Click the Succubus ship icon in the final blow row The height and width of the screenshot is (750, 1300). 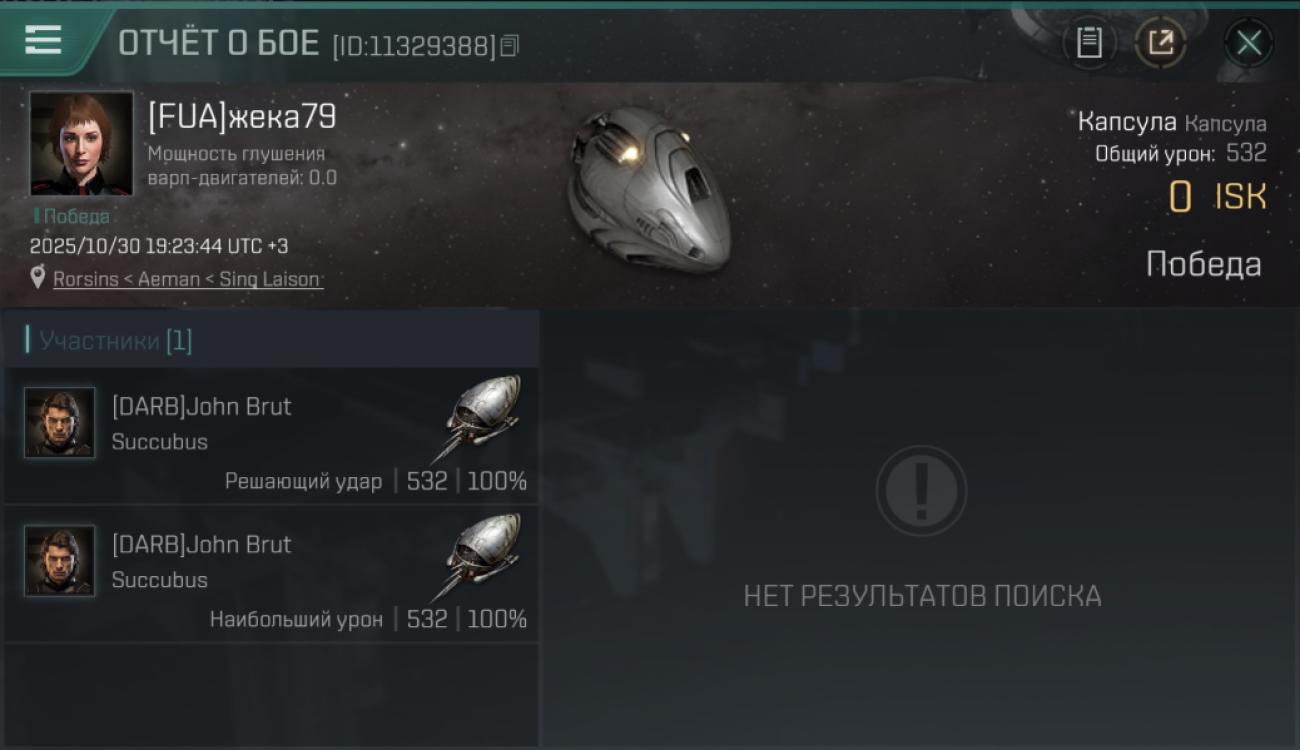[478, 417]
